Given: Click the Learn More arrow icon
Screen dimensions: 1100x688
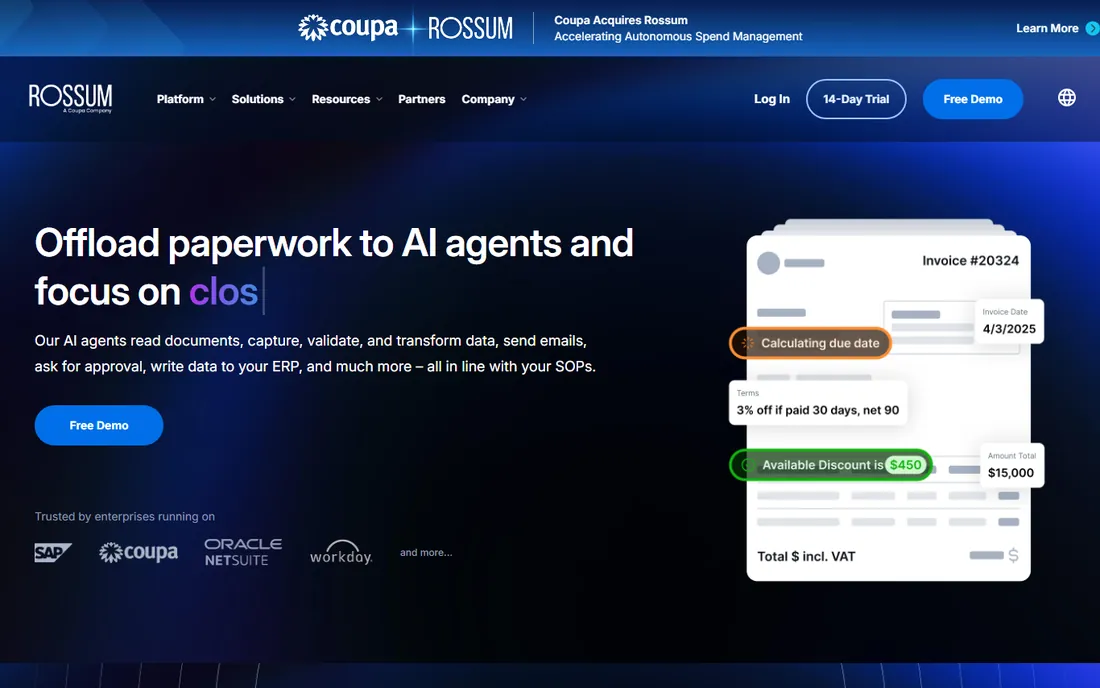Looking at the screenshot, I should tap(1092, 28).
